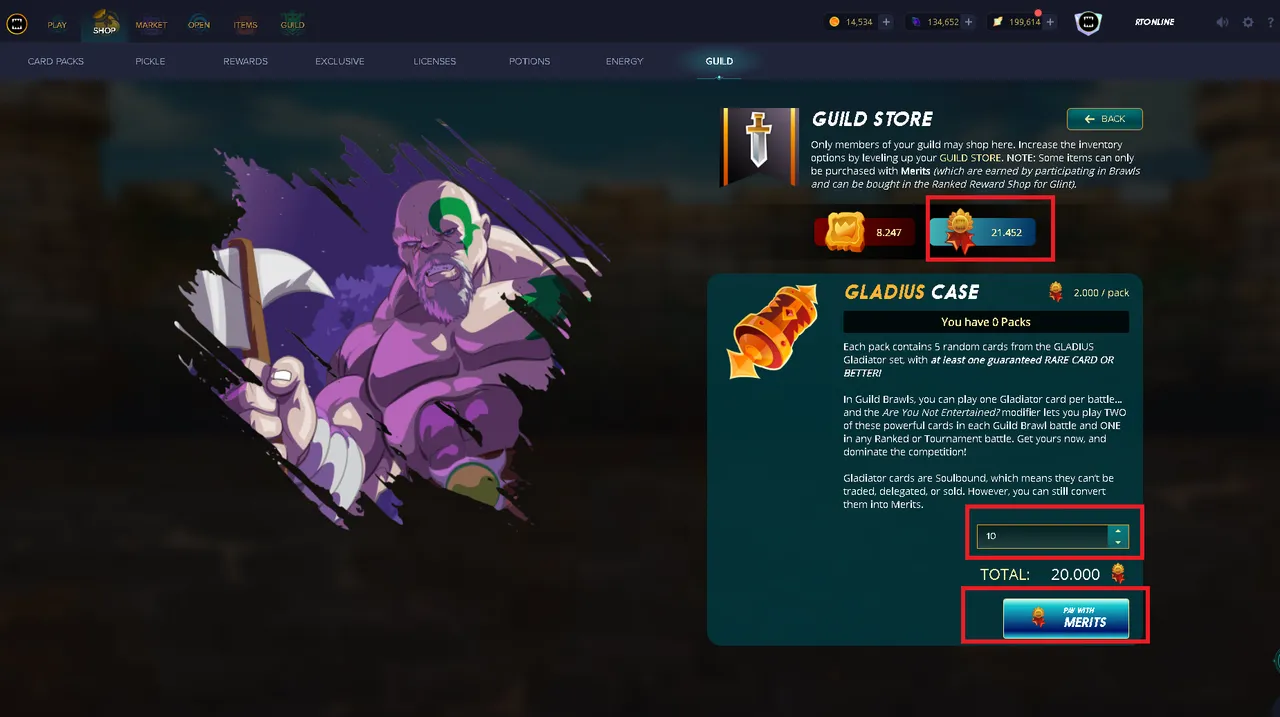1280x717 pixels.
Task: Switch to the Card Packs tab
Action: pyautogui.click(x=56, y=61)
